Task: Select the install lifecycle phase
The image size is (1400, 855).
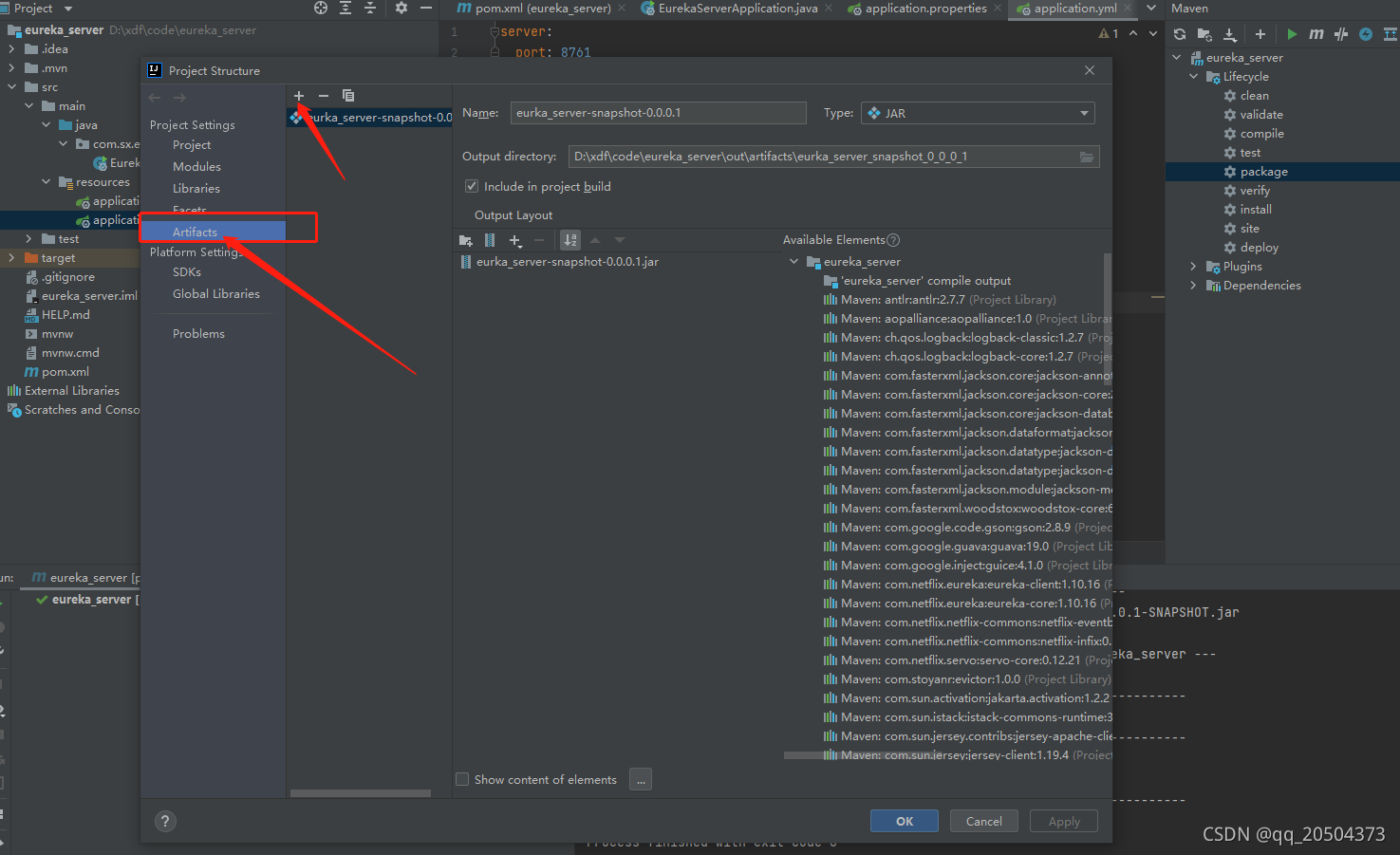Action: coord(1256,210)
